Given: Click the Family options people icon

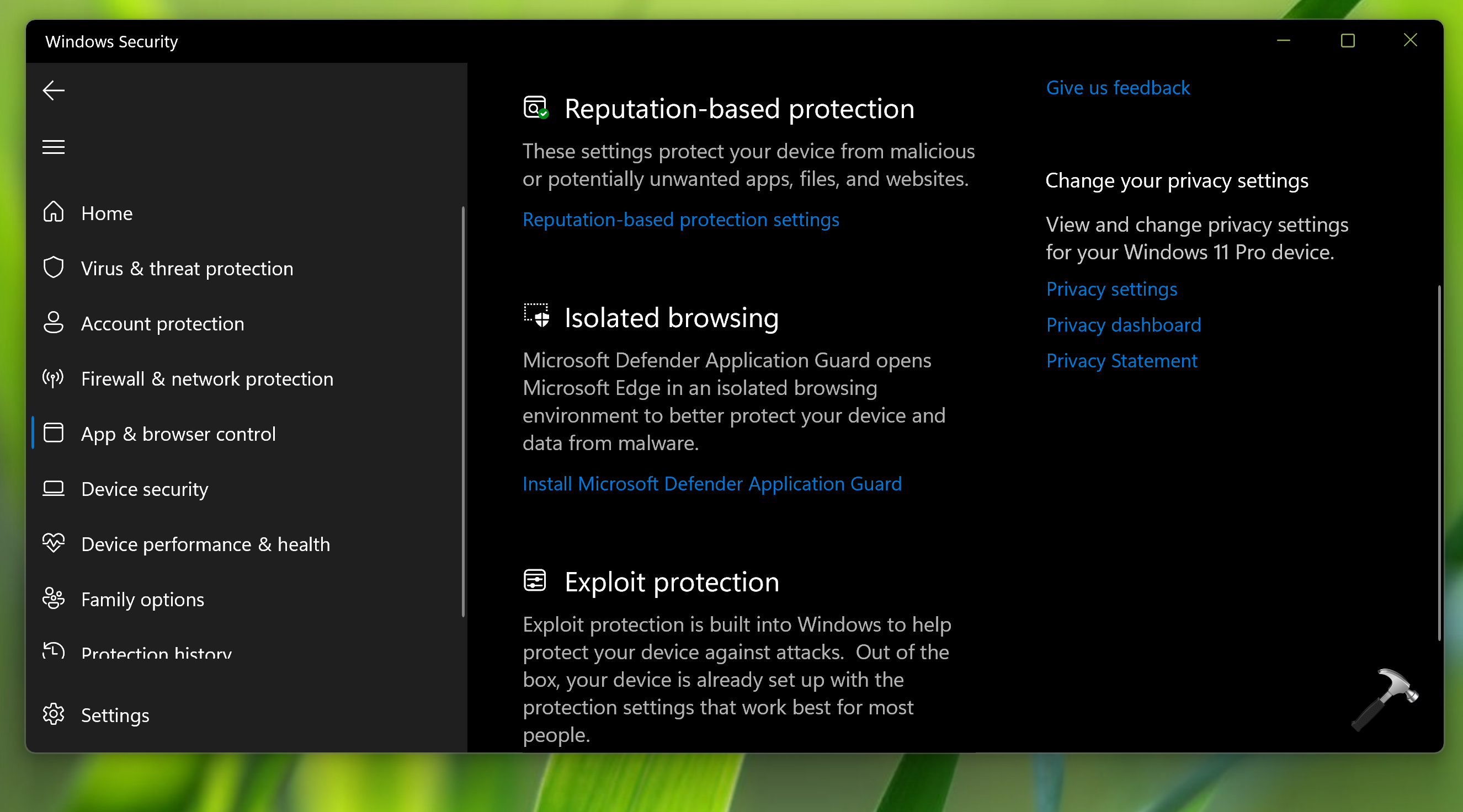Looking at the screenshot, I should click(54, 599).
